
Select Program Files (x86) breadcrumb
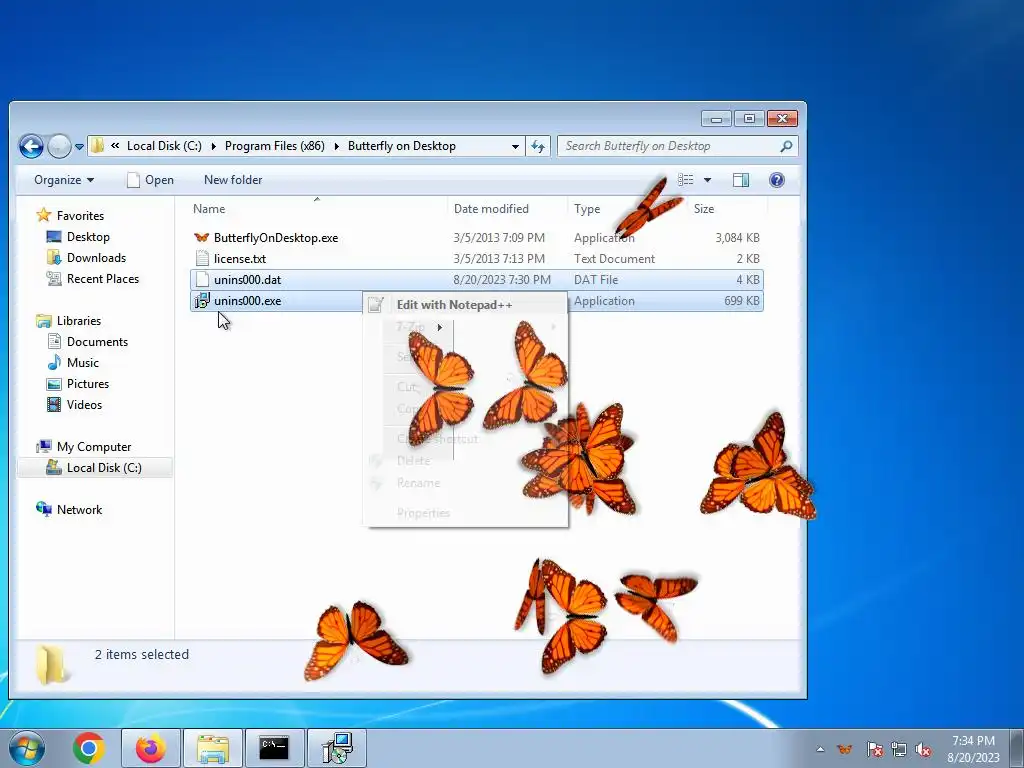[274, 146]
